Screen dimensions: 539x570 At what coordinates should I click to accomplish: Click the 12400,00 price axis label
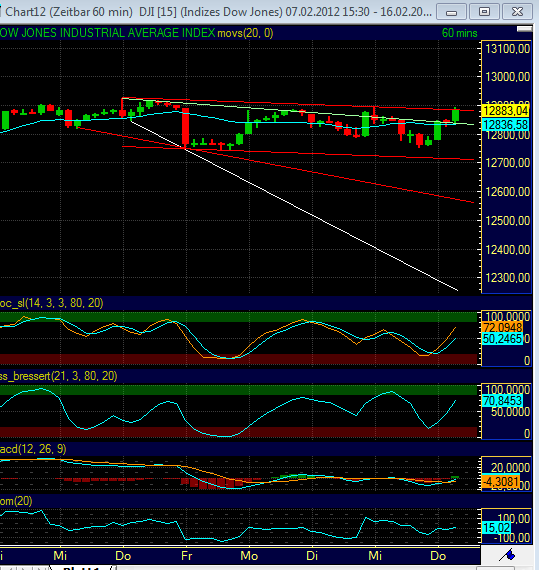(x=508, y=249)
